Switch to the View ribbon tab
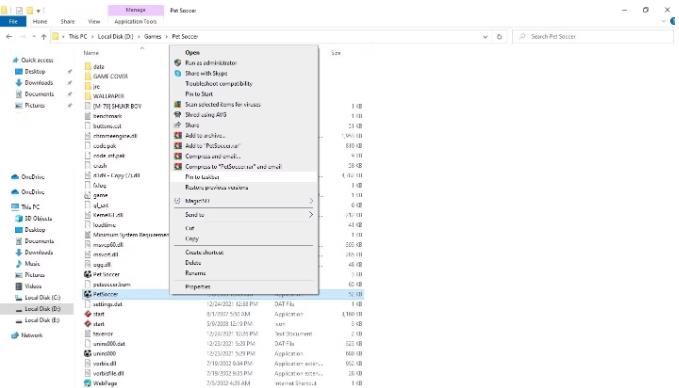 point(94,21)
